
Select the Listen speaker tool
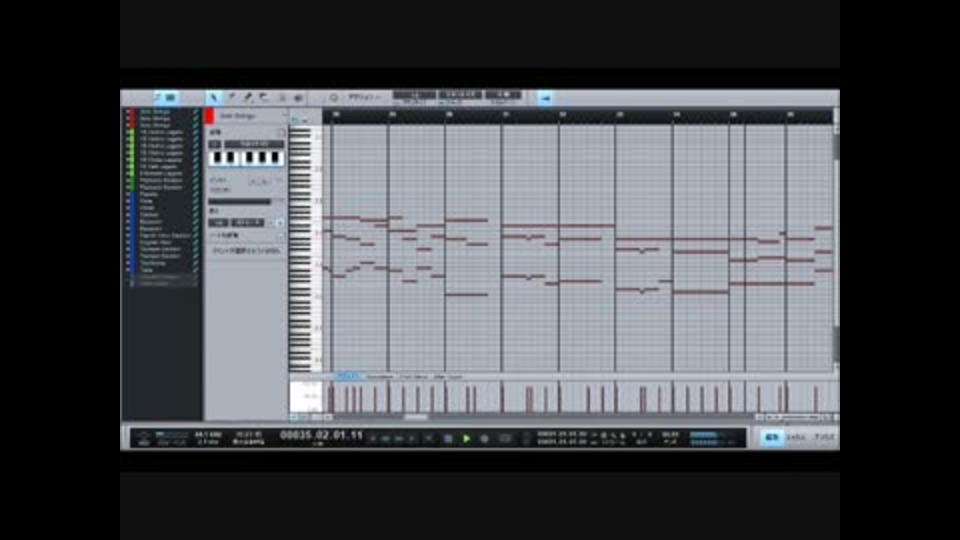[x=298, y=97]
